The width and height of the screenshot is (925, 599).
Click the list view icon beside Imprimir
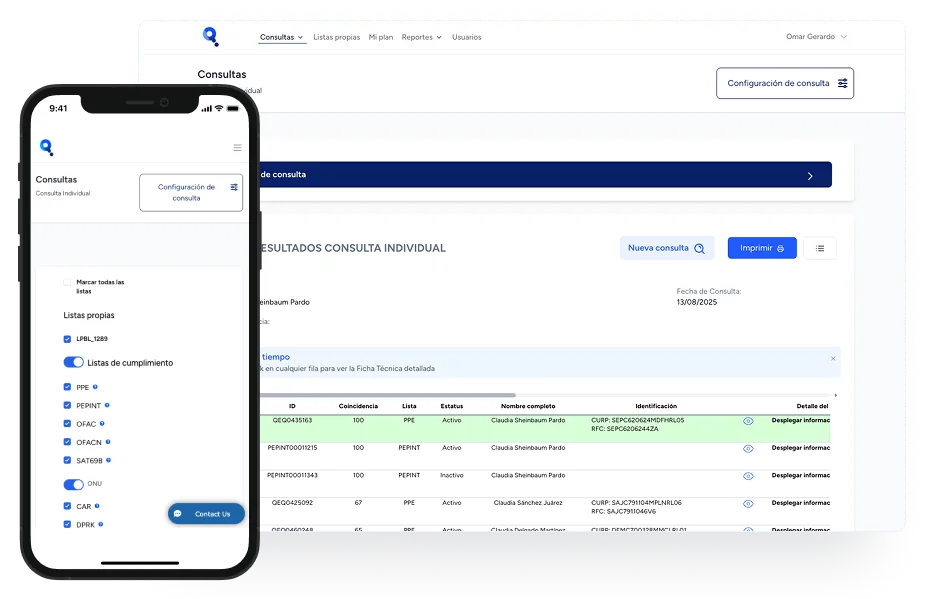pos(819,248)
